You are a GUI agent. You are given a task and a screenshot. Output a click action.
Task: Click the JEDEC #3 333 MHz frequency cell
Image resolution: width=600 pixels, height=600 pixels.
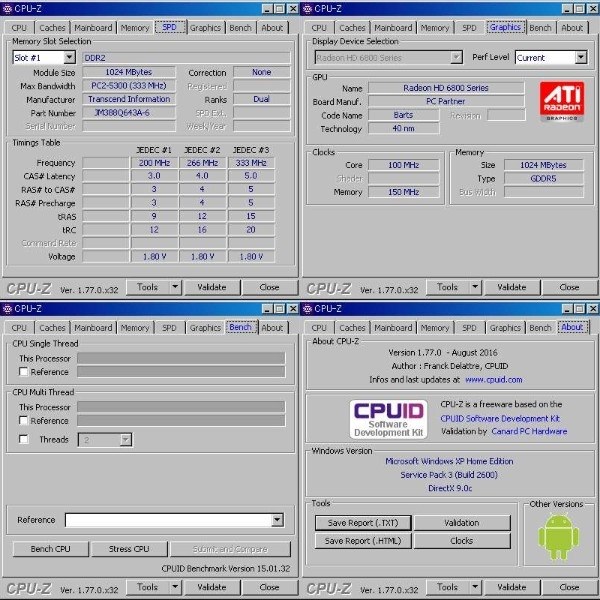[x=251, y=163]
